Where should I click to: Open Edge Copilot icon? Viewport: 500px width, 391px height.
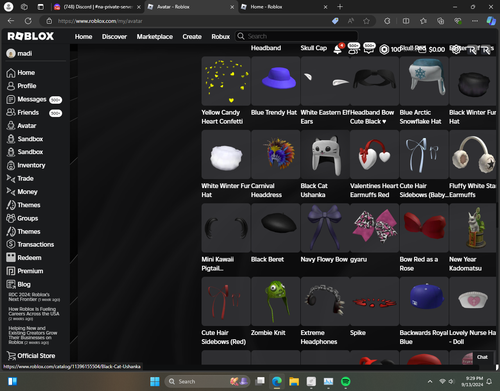point(491,21)
